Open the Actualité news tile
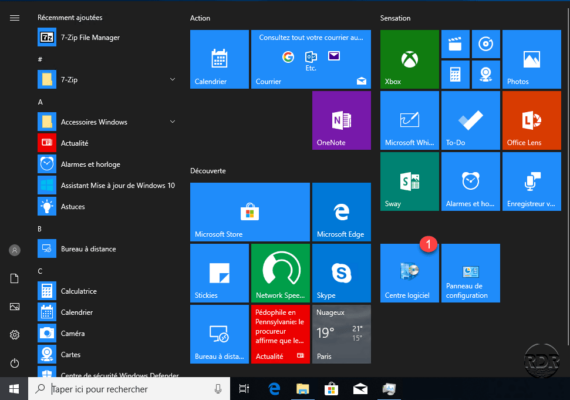570x400 pixels. (280, 334)
